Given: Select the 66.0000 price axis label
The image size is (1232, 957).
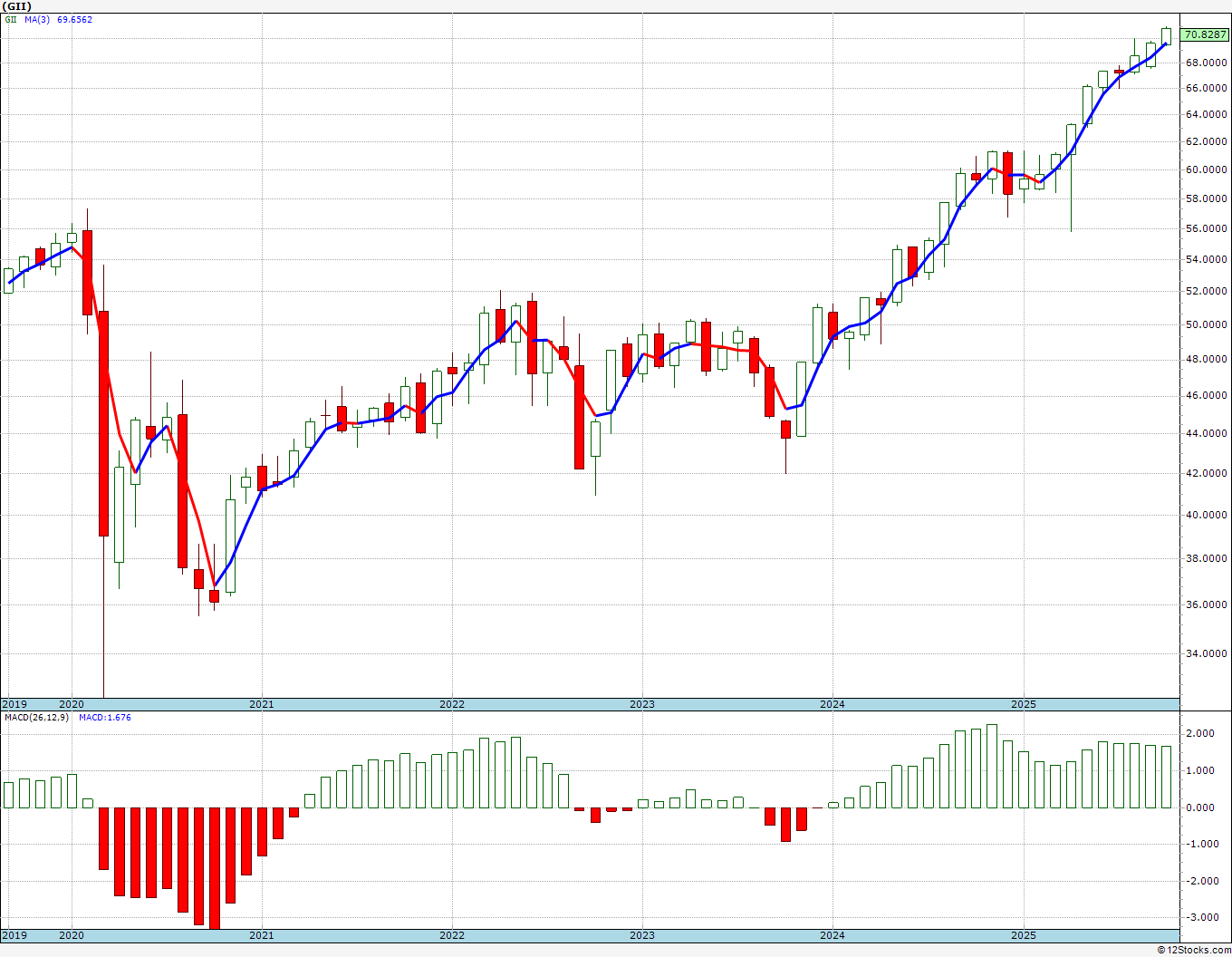Looking at the screenshot, I should (1207, 88).
